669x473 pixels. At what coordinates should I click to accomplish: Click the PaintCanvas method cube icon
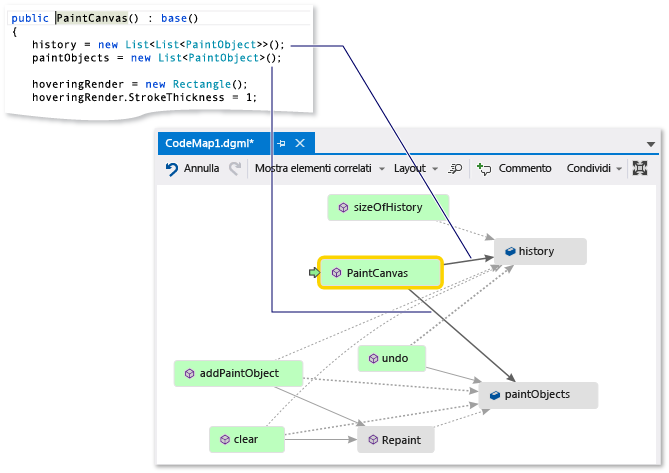point(336,273)
